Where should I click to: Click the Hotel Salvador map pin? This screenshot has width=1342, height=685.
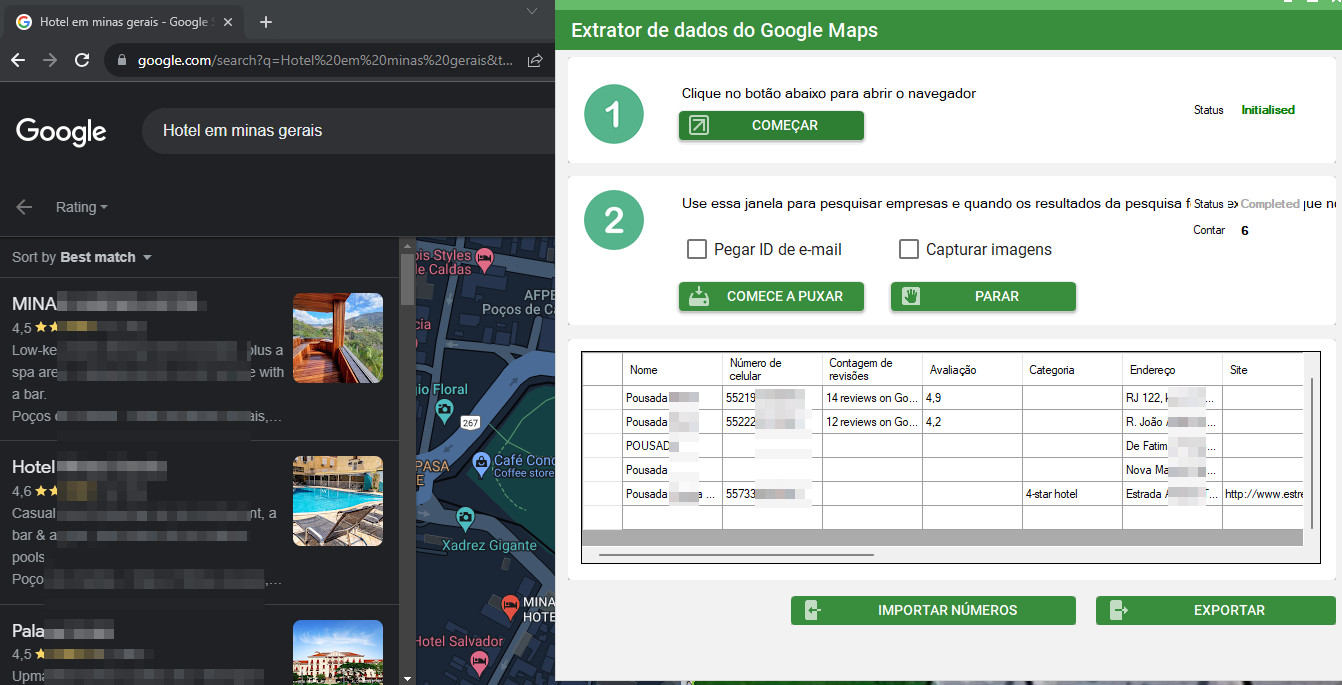point(481,661)
